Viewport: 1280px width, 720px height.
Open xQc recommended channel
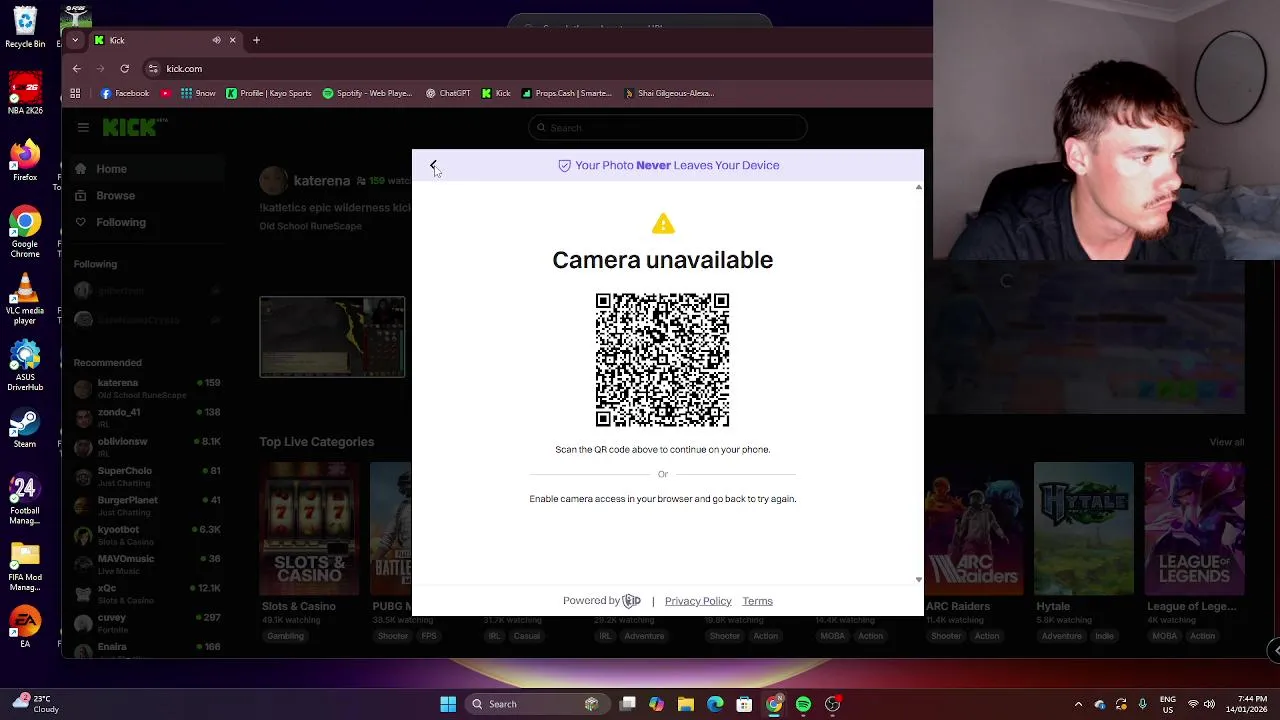(x=147, y=593)
